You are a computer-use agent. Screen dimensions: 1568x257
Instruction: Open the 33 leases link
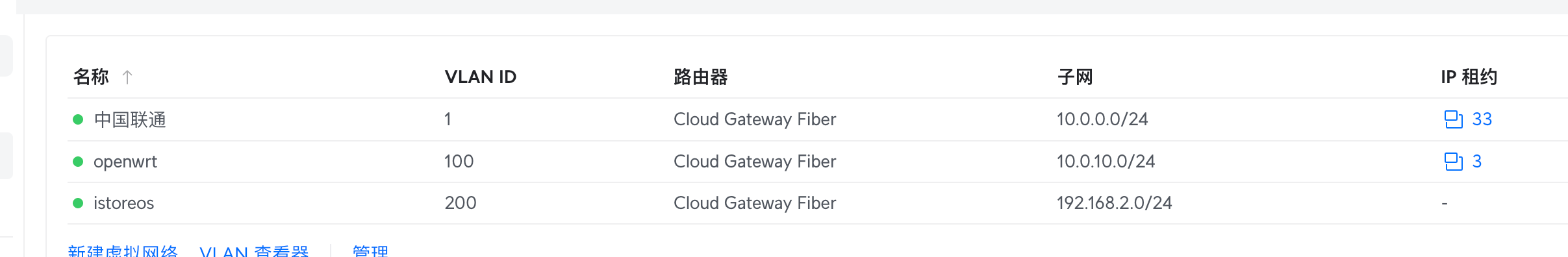[1482, 119]
